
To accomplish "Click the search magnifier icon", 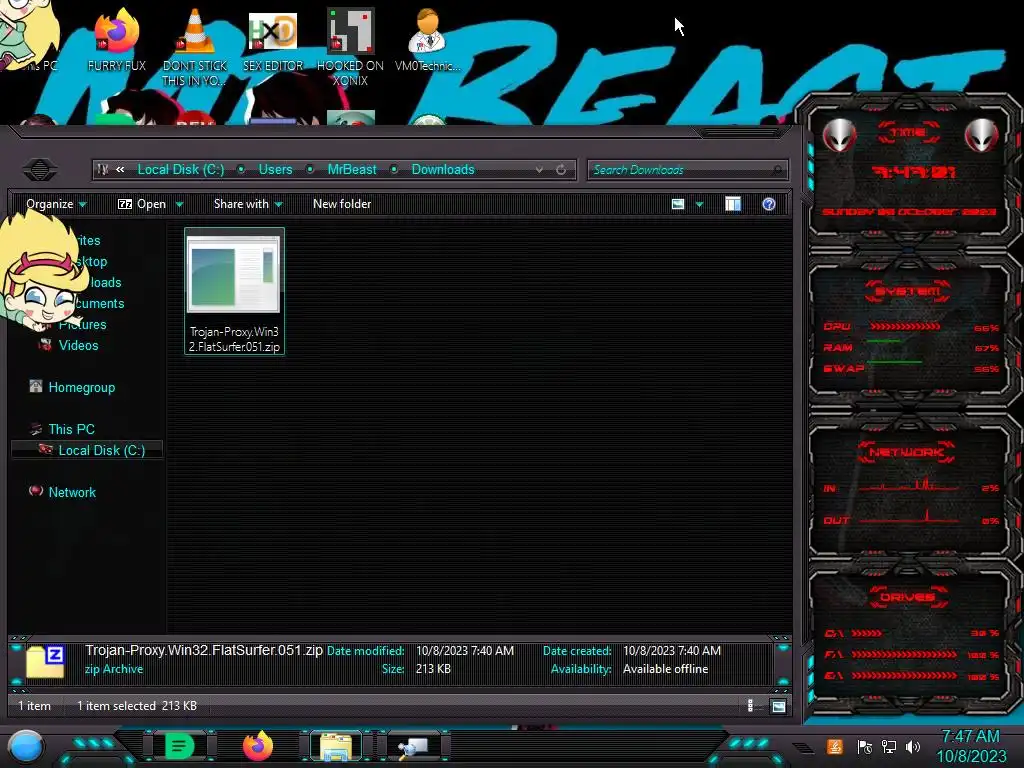I will (776, 170).
